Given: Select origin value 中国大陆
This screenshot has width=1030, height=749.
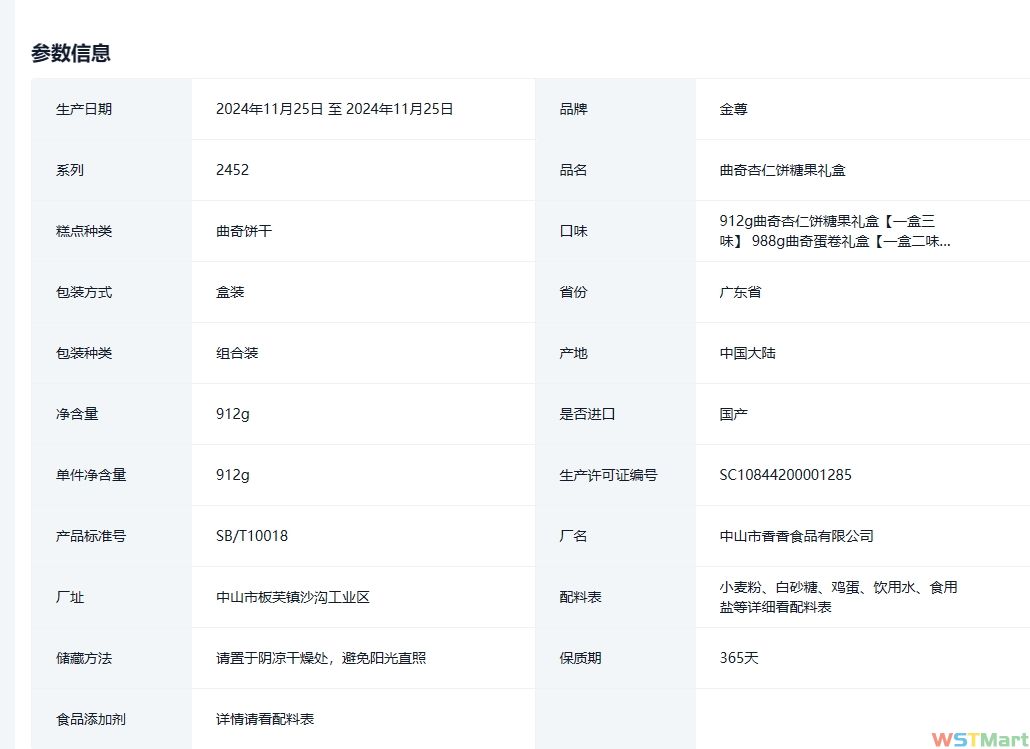Looking at the screenshot, I should point(747,353).
